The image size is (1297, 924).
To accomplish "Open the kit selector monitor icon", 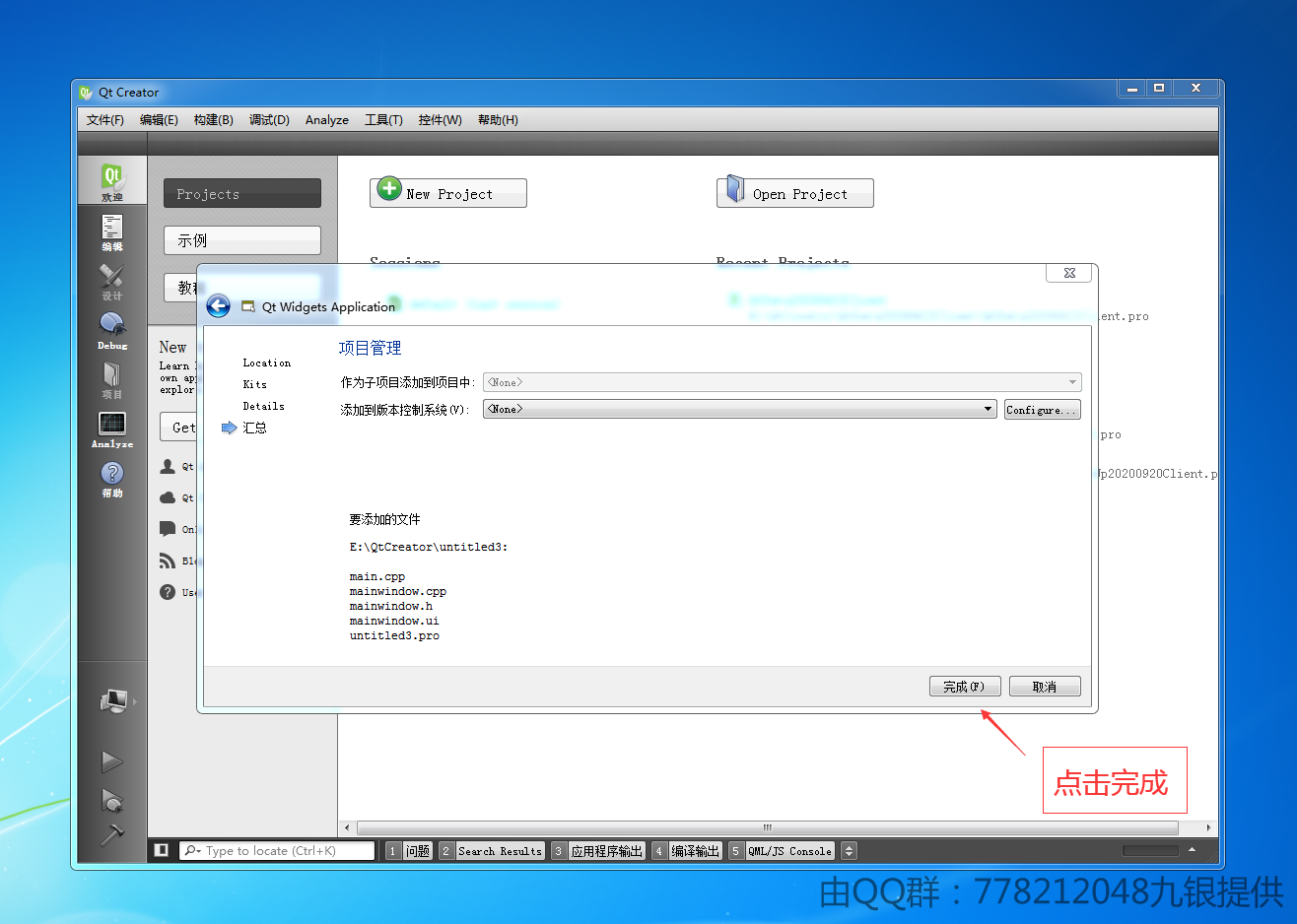I will [x=114, y=701].
